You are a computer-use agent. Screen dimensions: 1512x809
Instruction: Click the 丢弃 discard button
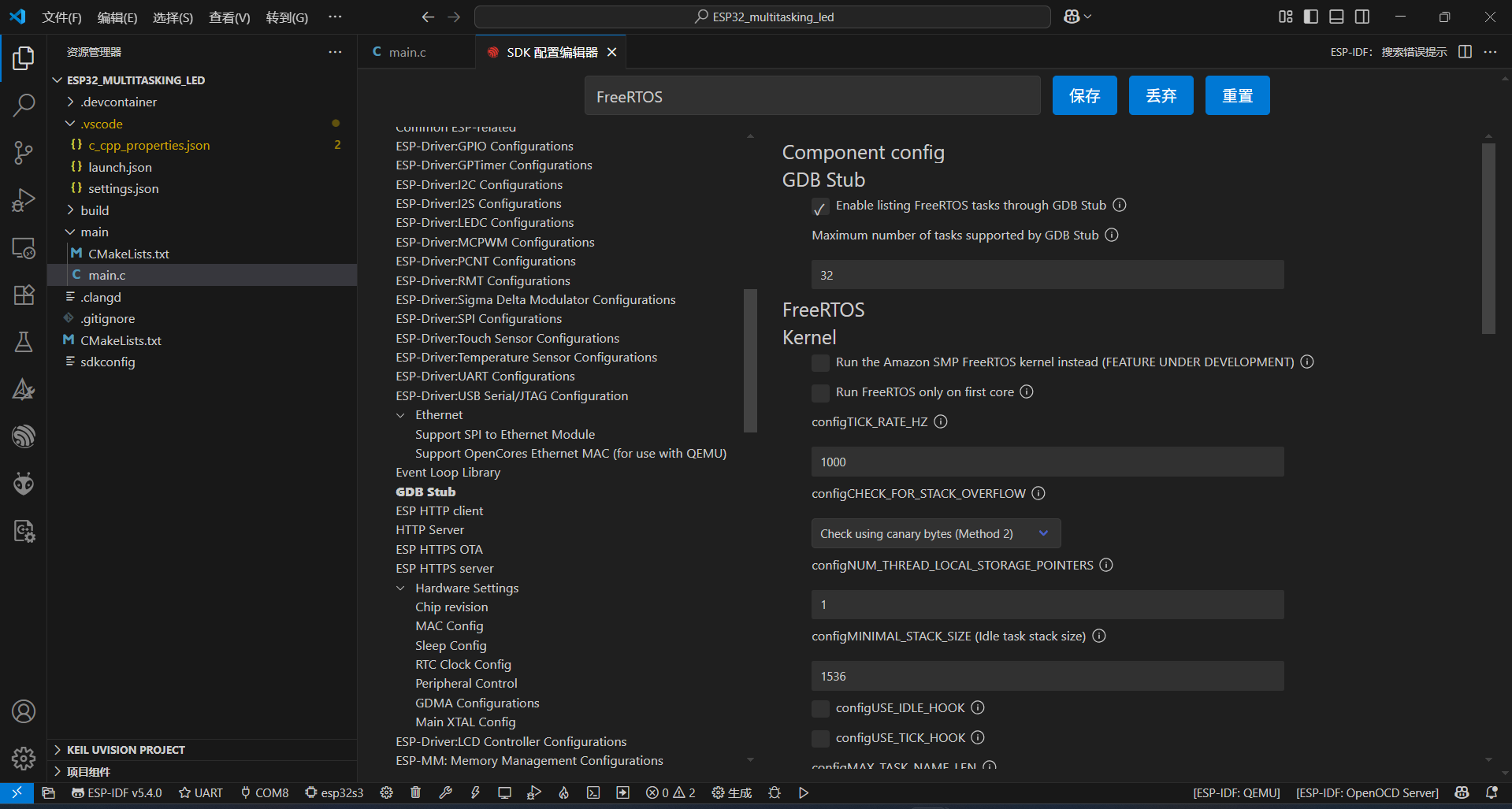[x=1161, y=95]
